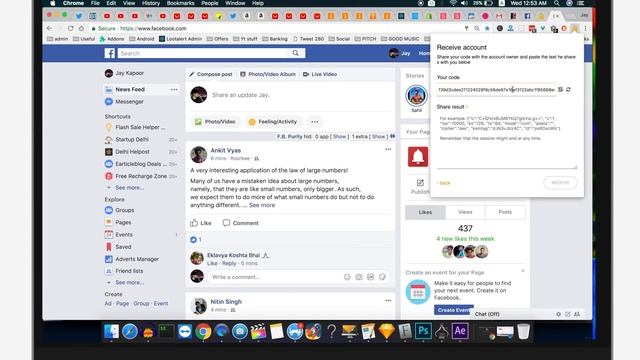Go back using the back link in the popup
The width and height of the screenshot is (640, 360).
[444, 183]
